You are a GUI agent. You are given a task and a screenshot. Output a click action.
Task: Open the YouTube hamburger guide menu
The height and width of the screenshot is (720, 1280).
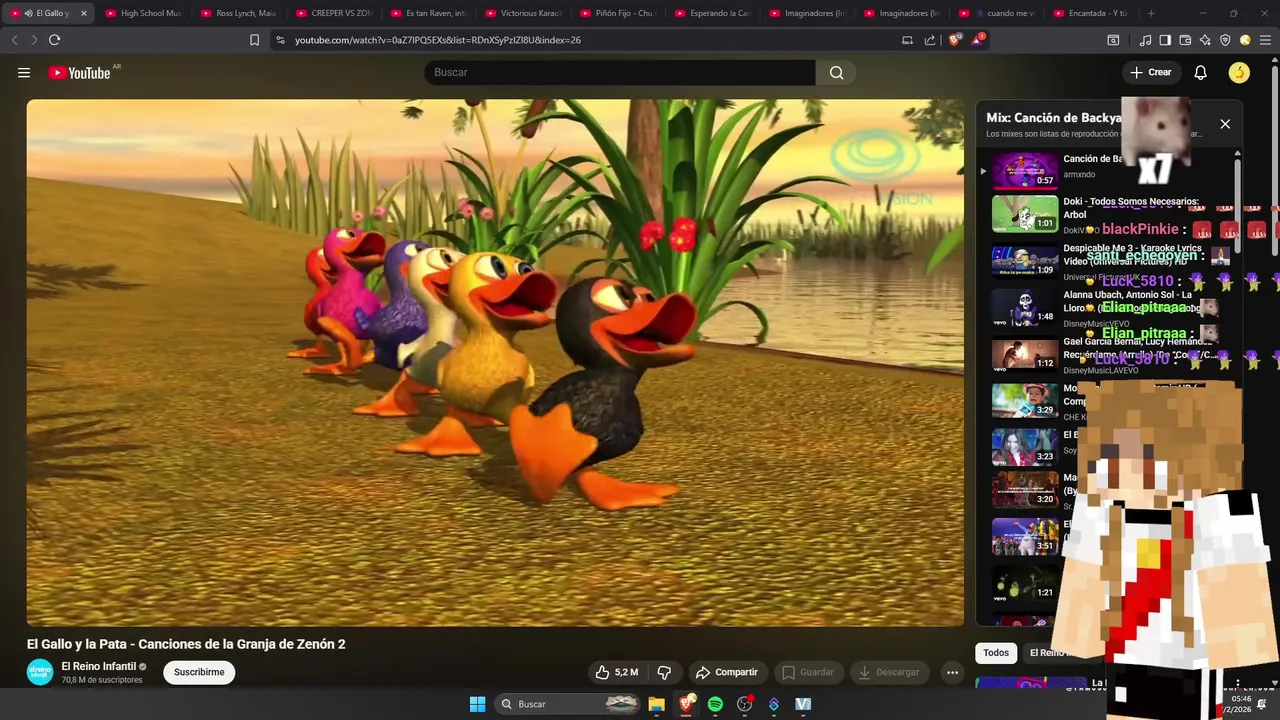click(24, 72)
